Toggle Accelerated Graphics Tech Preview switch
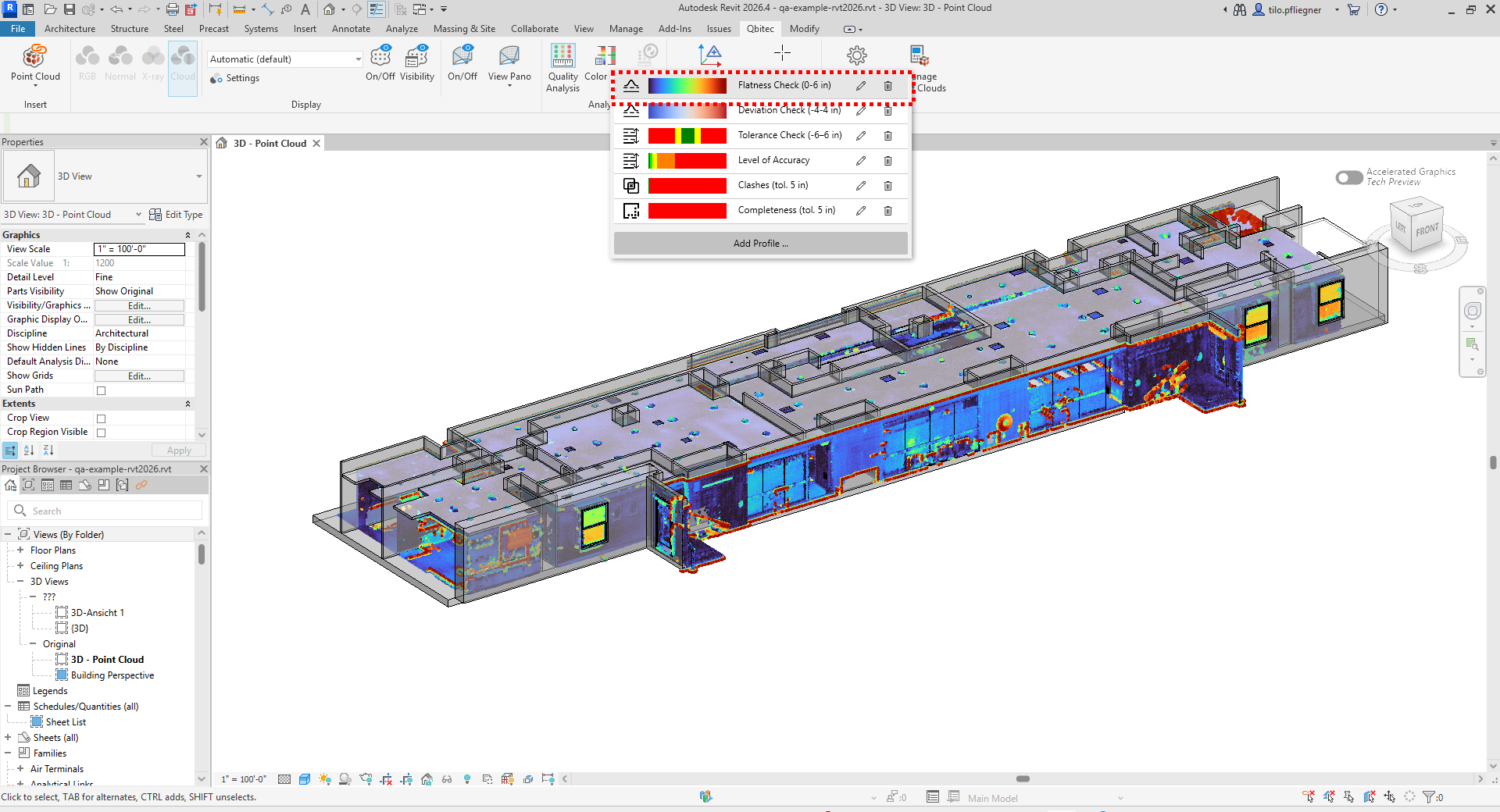Screen dimensions: 1500x812 pos(1349,177)
